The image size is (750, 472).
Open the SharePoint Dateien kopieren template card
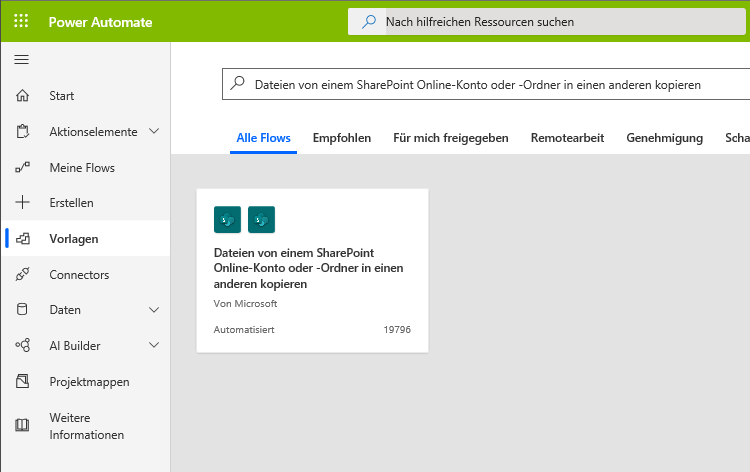312,271
